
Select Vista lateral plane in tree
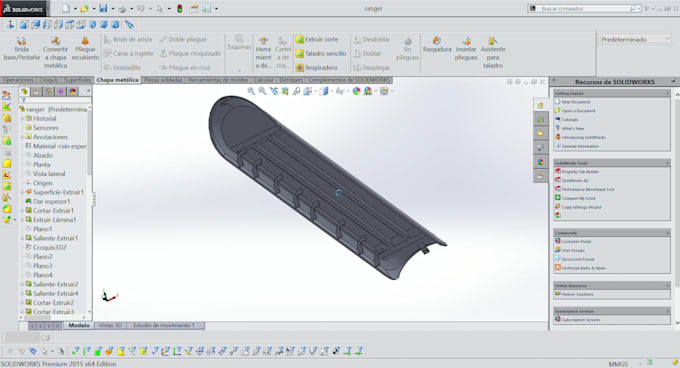point(49,174)
